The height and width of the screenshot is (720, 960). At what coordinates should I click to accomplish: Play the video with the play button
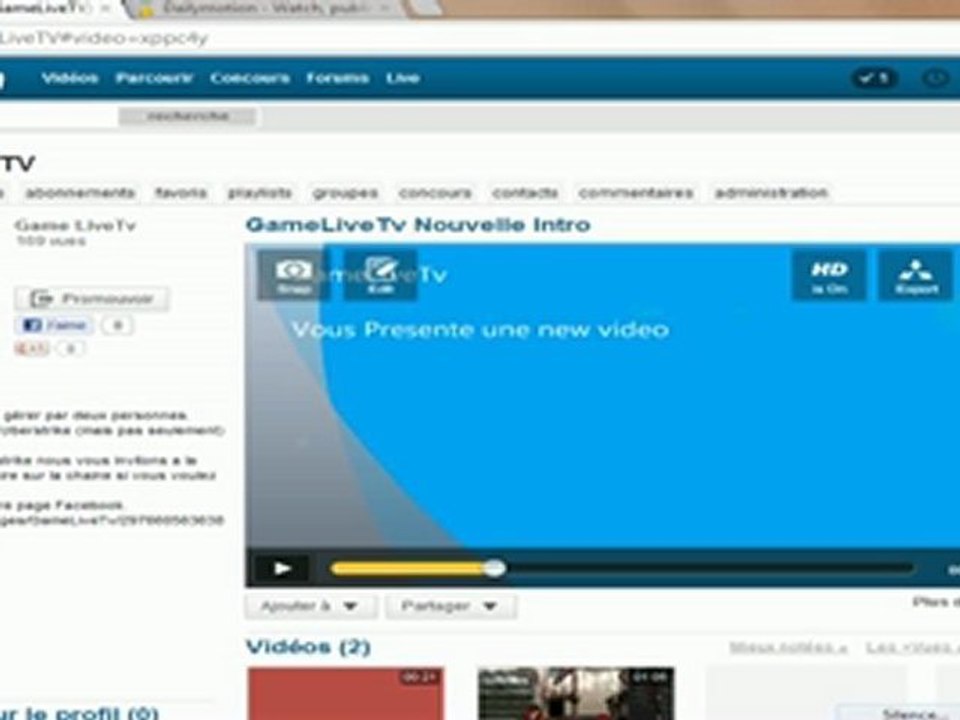282,569
